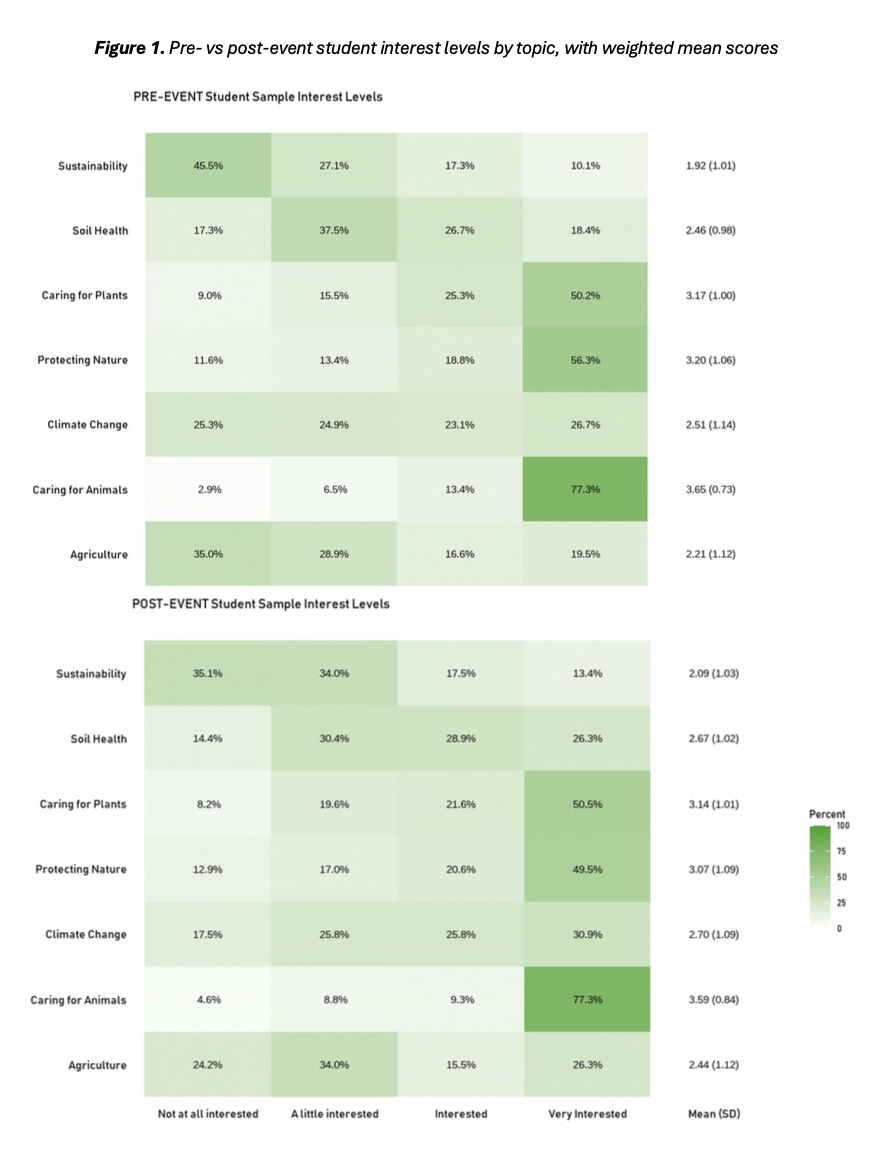
Task: Click the "Percent" legend title
Action: (x=826, y=814)
